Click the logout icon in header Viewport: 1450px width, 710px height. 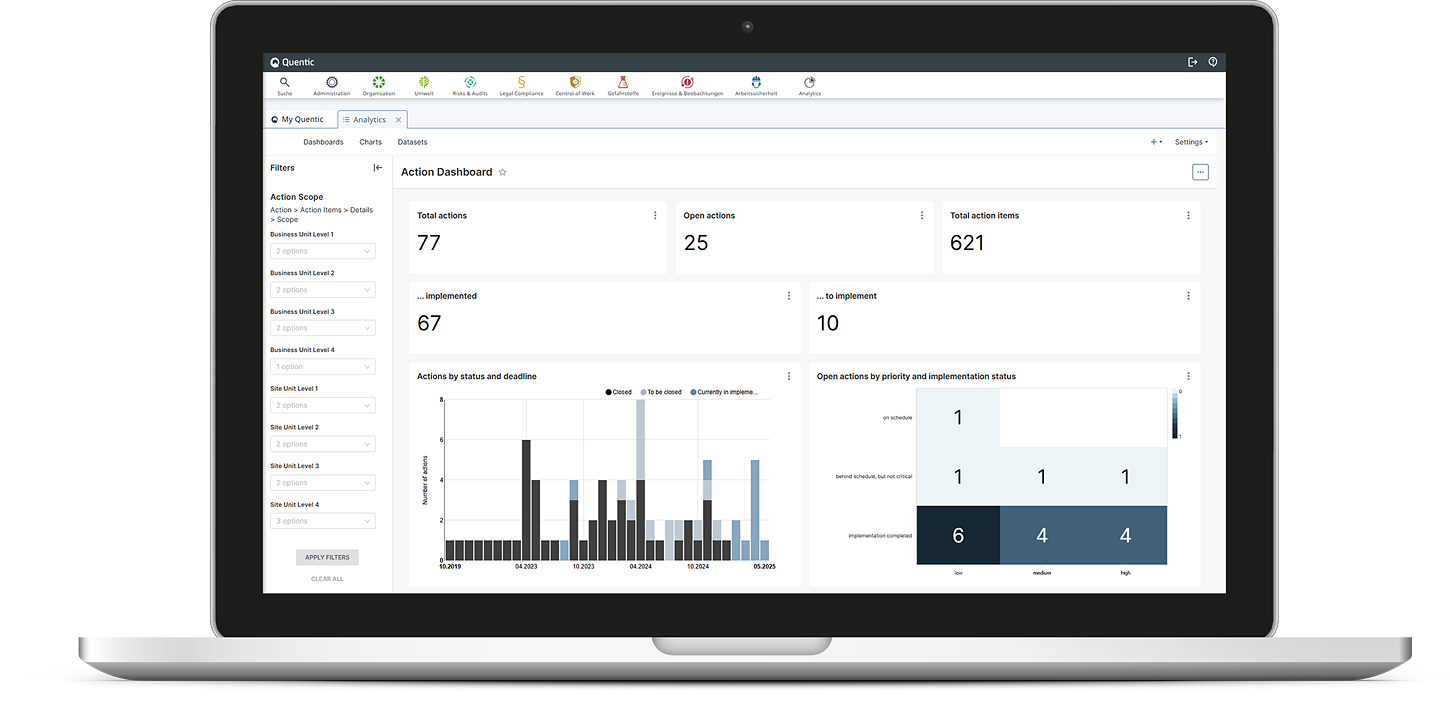(x=1192, y=62)
